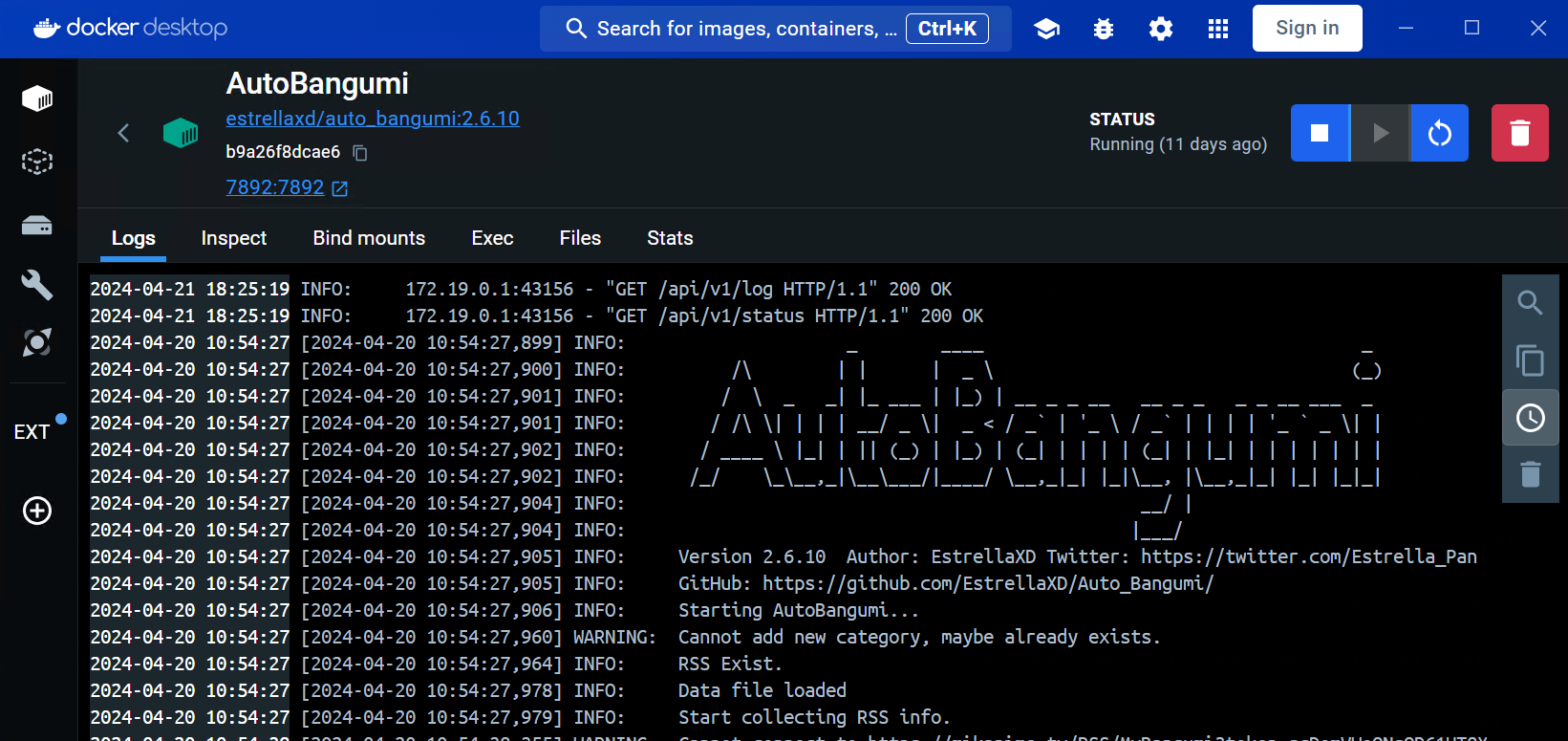Open Docker Desktop settings gear
Viewport: 1568px width, 741px height.
[1161, 29]
